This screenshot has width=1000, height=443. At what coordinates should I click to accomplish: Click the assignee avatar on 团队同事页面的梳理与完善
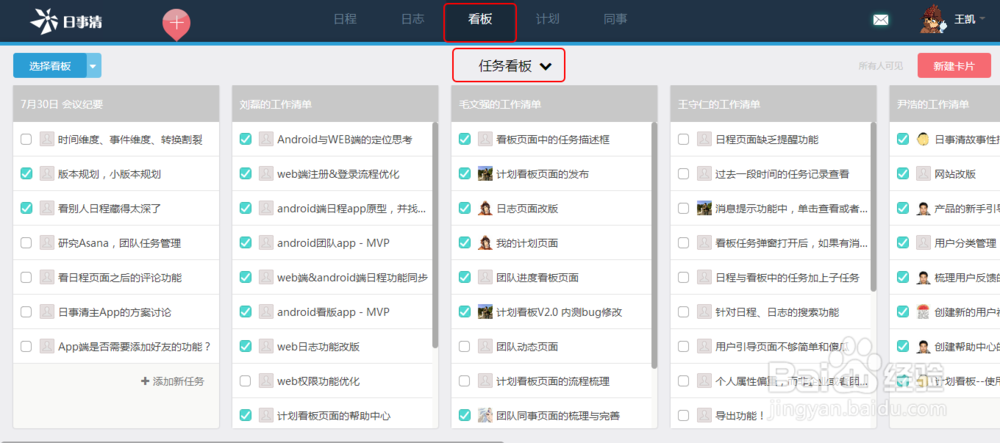485,415
